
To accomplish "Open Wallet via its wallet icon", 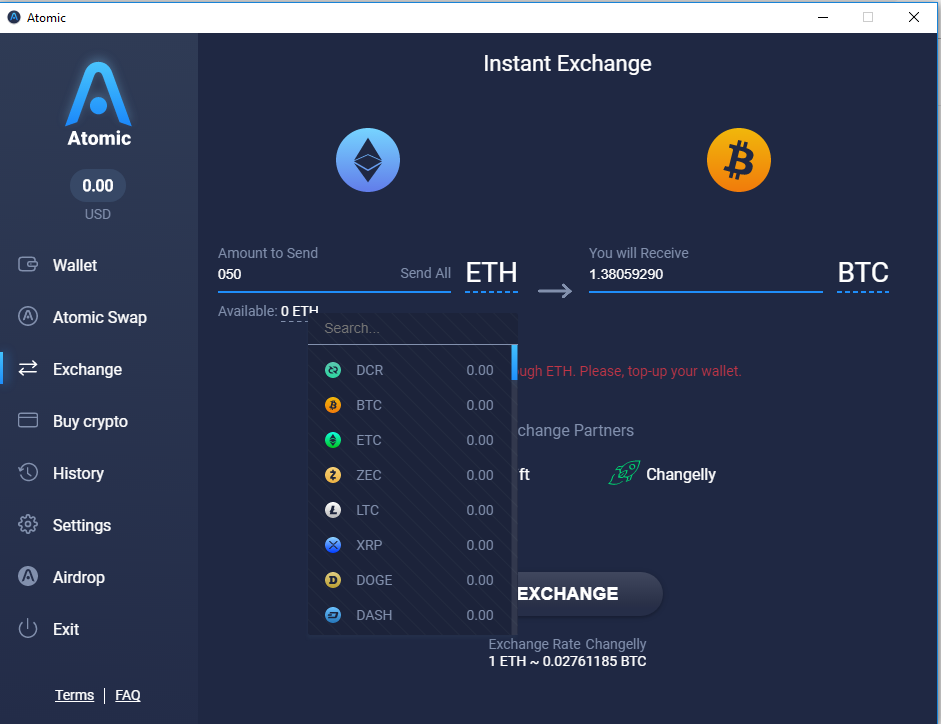I will (28, 264).
